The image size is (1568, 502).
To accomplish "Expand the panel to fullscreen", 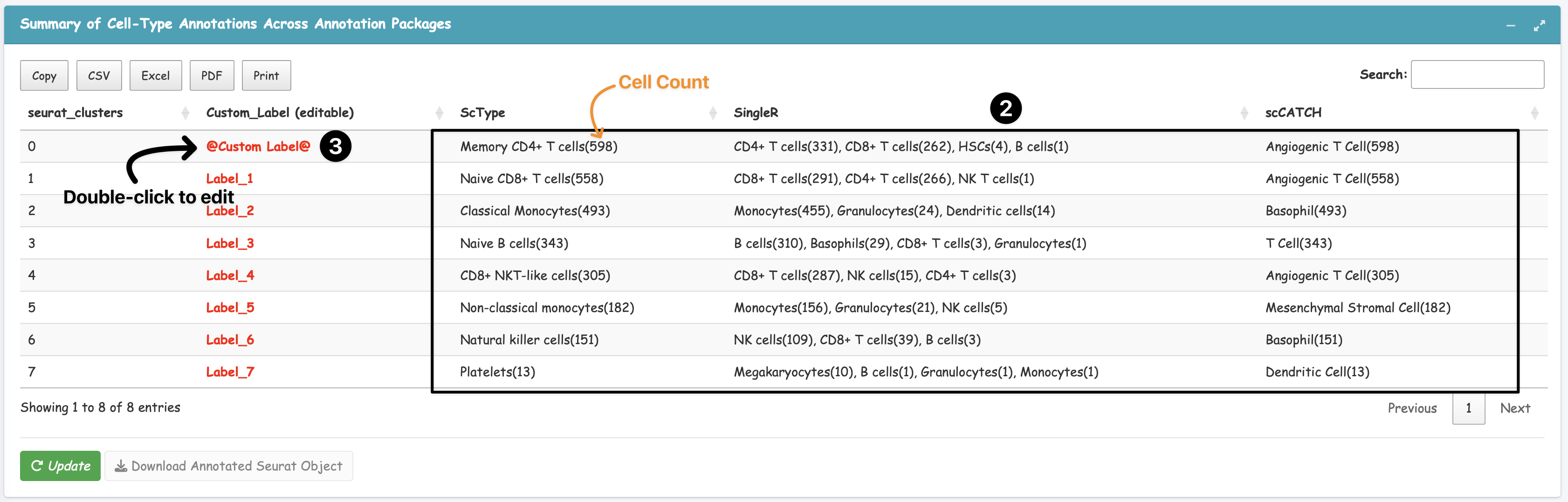I will coord(1539,26).
